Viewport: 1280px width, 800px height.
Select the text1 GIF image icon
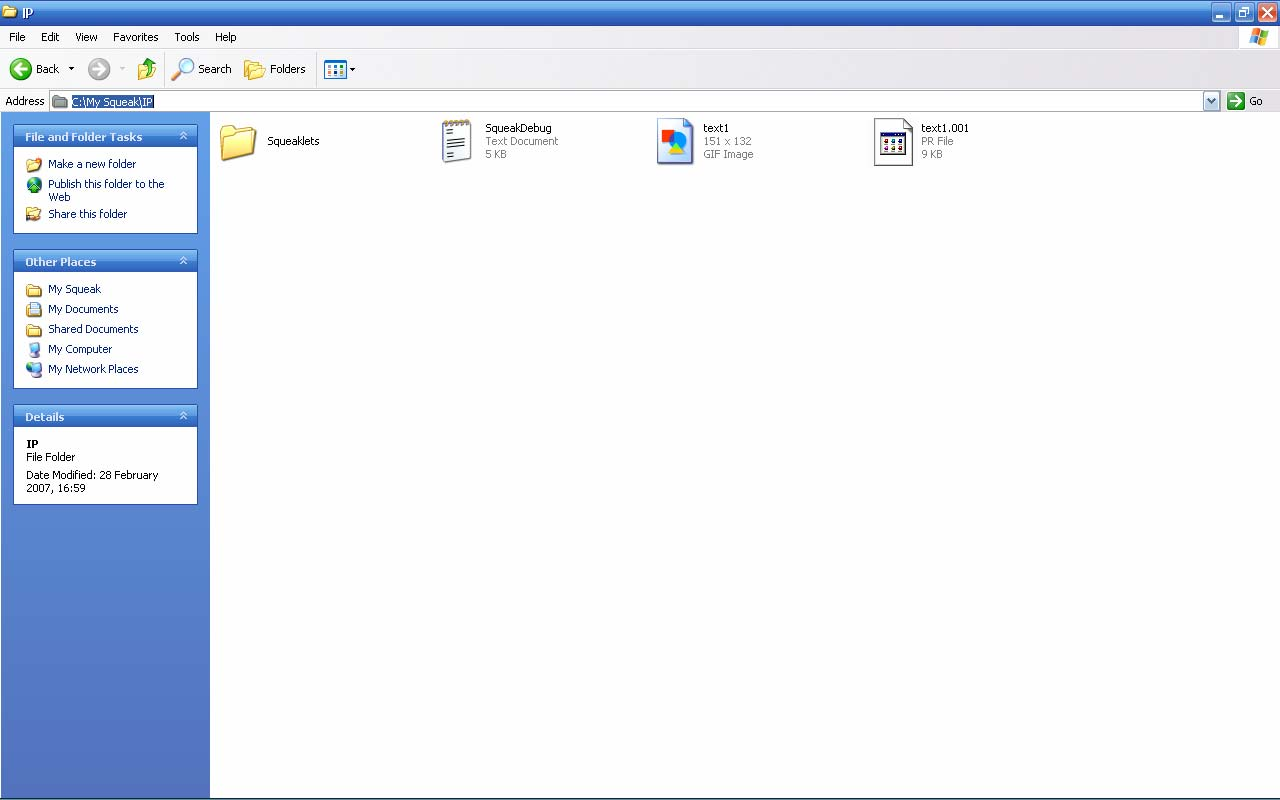click(x=675, y=141)
